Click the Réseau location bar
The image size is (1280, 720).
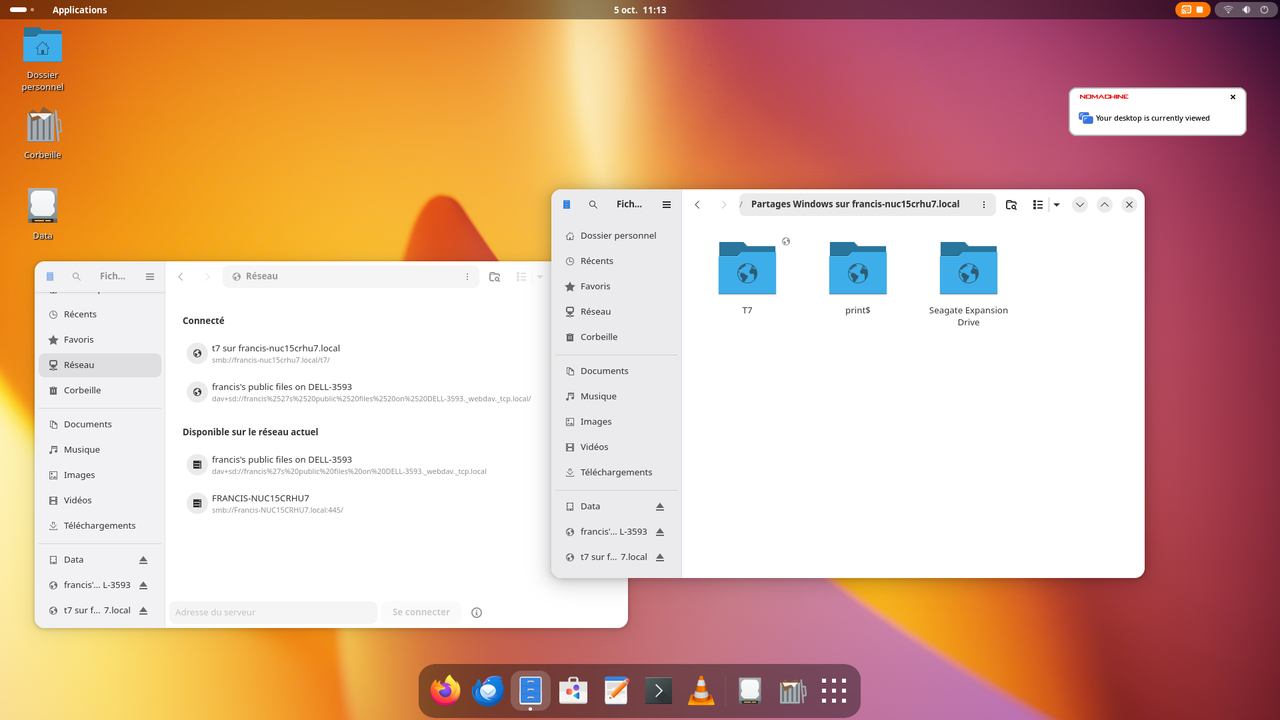click(x=350, y=276)
